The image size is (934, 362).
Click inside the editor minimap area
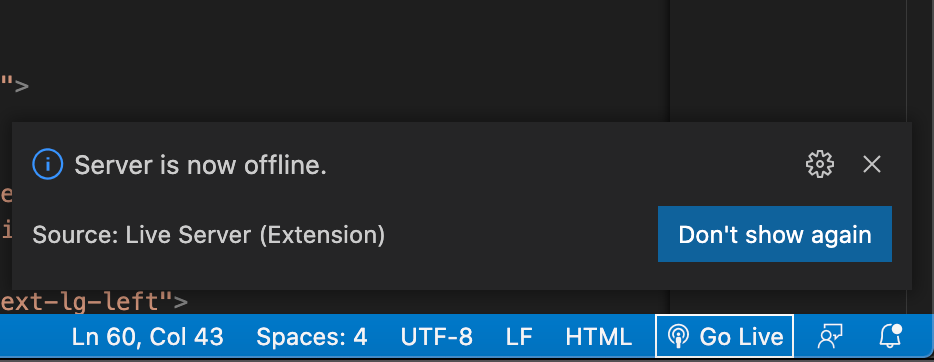(786, 60)
